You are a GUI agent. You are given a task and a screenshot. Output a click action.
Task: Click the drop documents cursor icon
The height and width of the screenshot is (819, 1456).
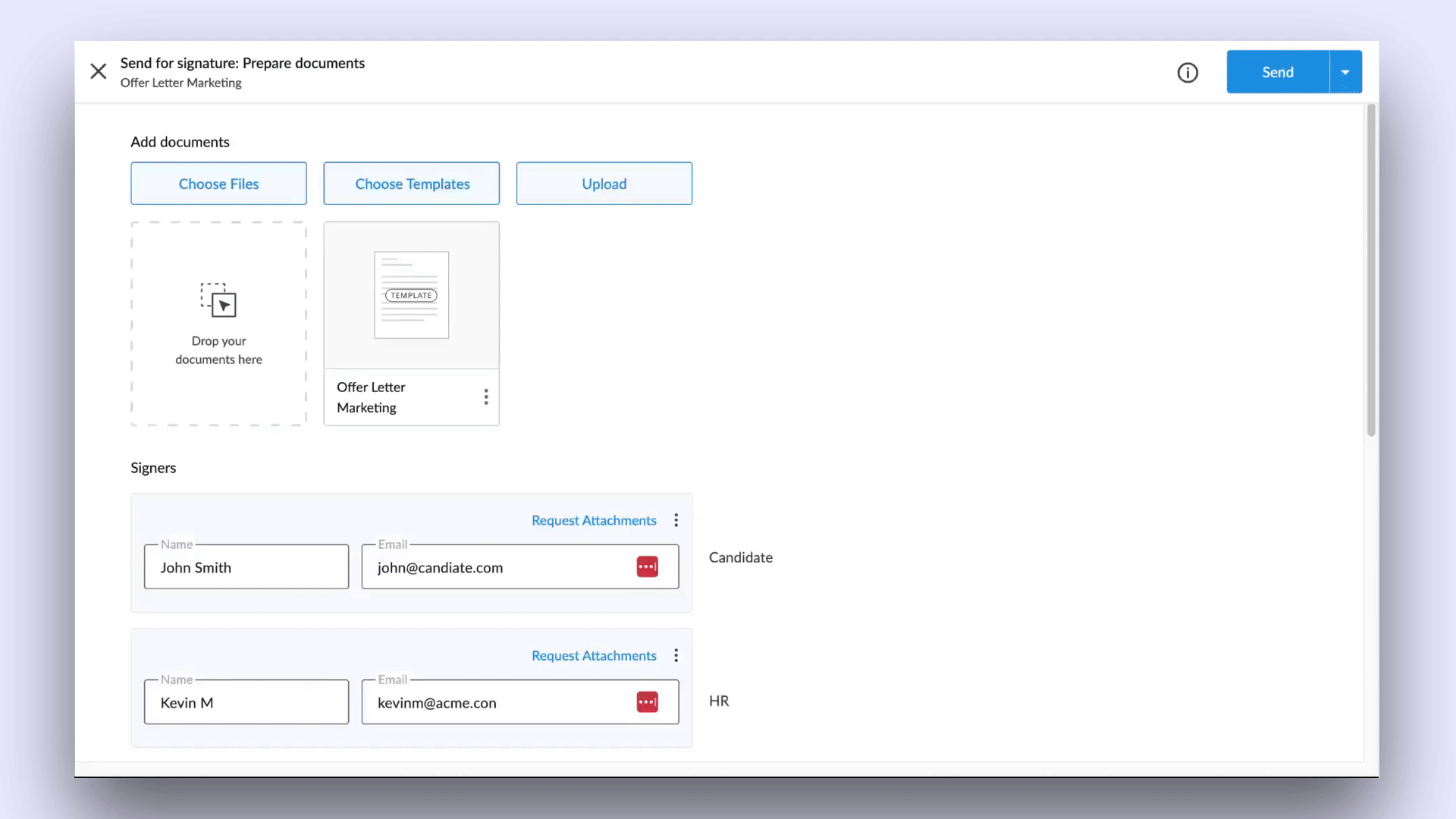tap(218, 300)
